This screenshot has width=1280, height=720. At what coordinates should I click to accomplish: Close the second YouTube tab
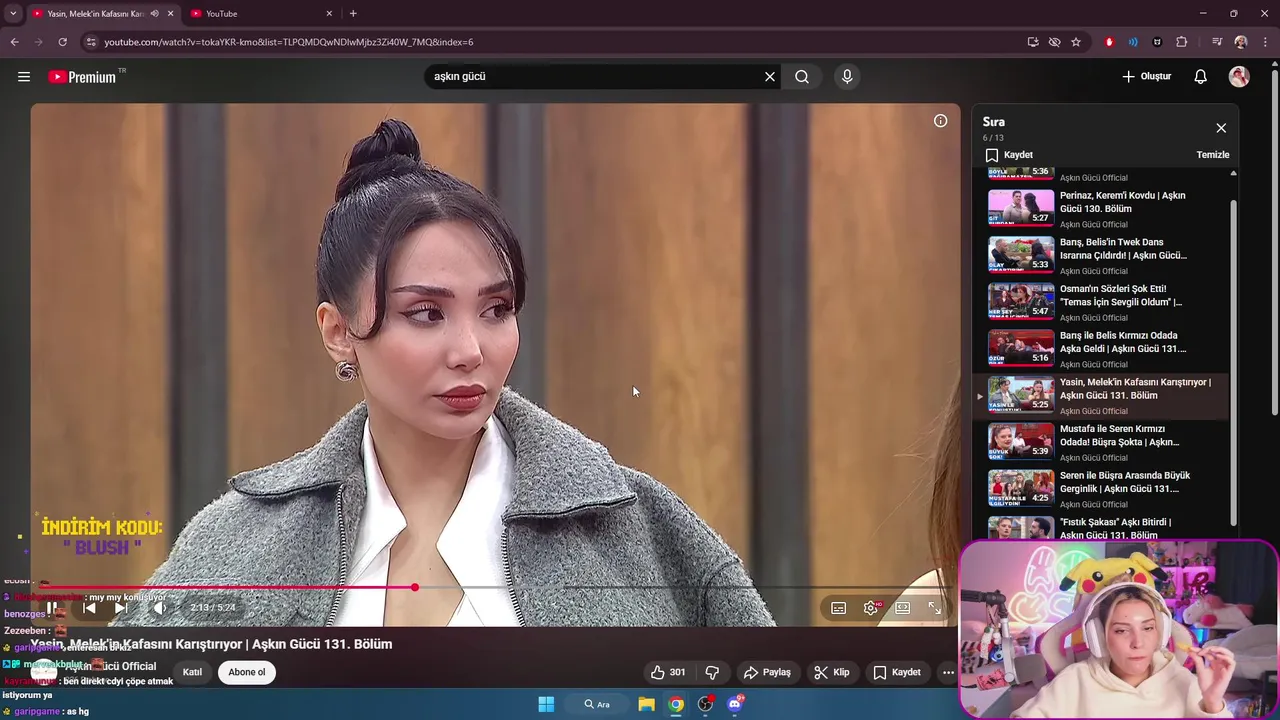329,14
